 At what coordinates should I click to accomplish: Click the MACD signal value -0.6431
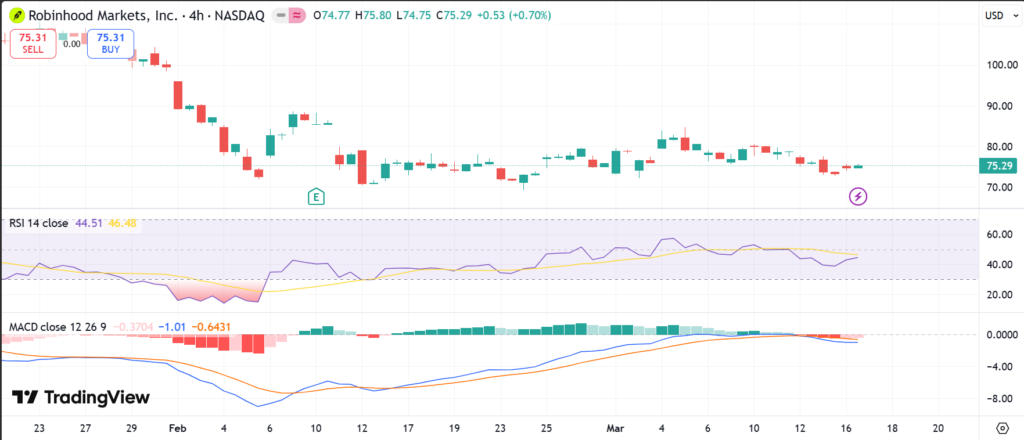coord(209,326)
